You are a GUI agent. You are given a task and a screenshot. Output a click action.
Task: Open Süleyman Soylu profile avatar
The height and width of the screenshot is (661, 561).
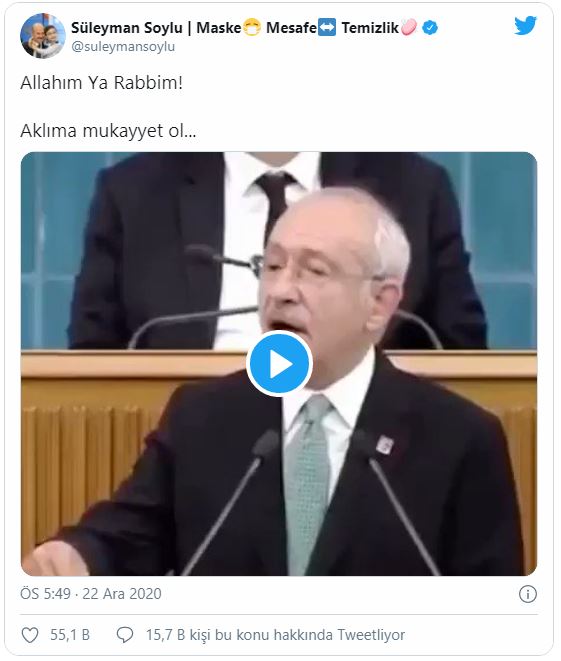[x=43, y=36]
